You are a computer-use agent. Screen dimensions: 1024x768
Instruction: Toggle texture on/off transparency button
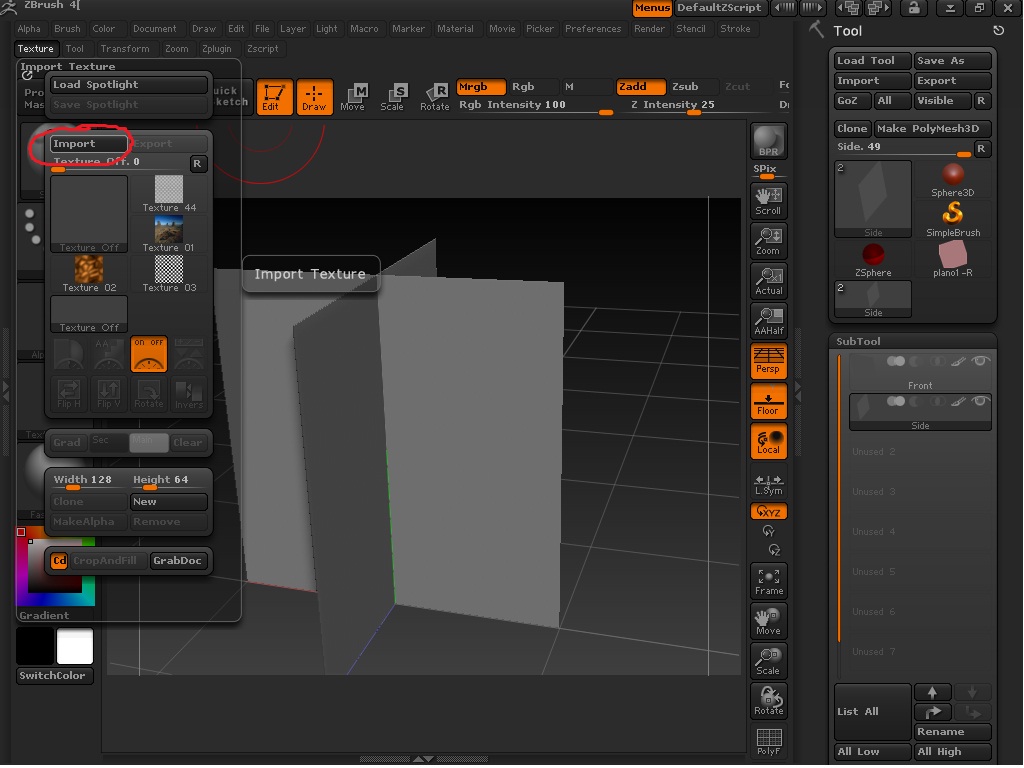pyautogui.click(x=149, y=354)
